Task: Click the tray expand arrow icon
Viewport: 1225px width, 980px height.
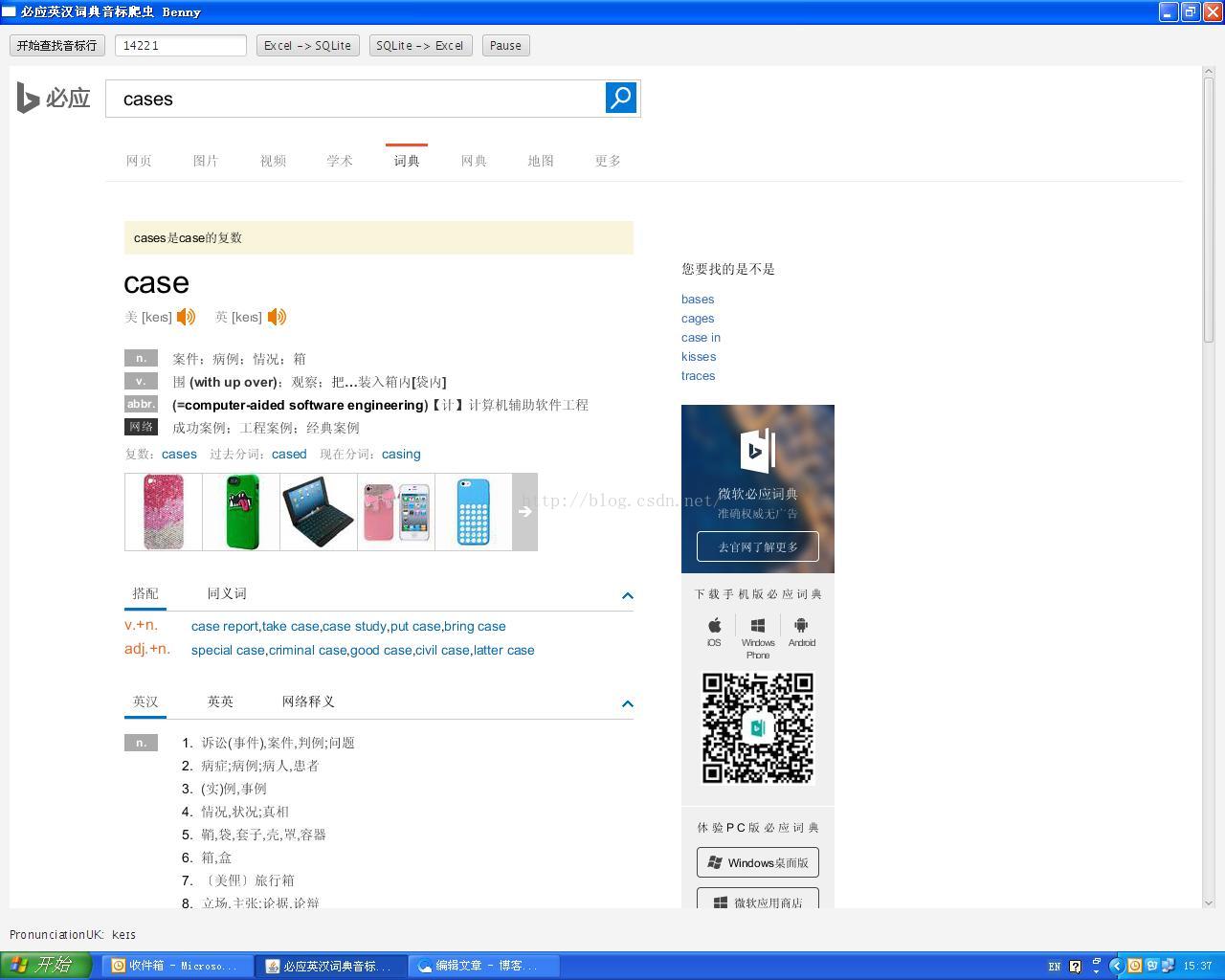Action: [x=1116, y=967]
